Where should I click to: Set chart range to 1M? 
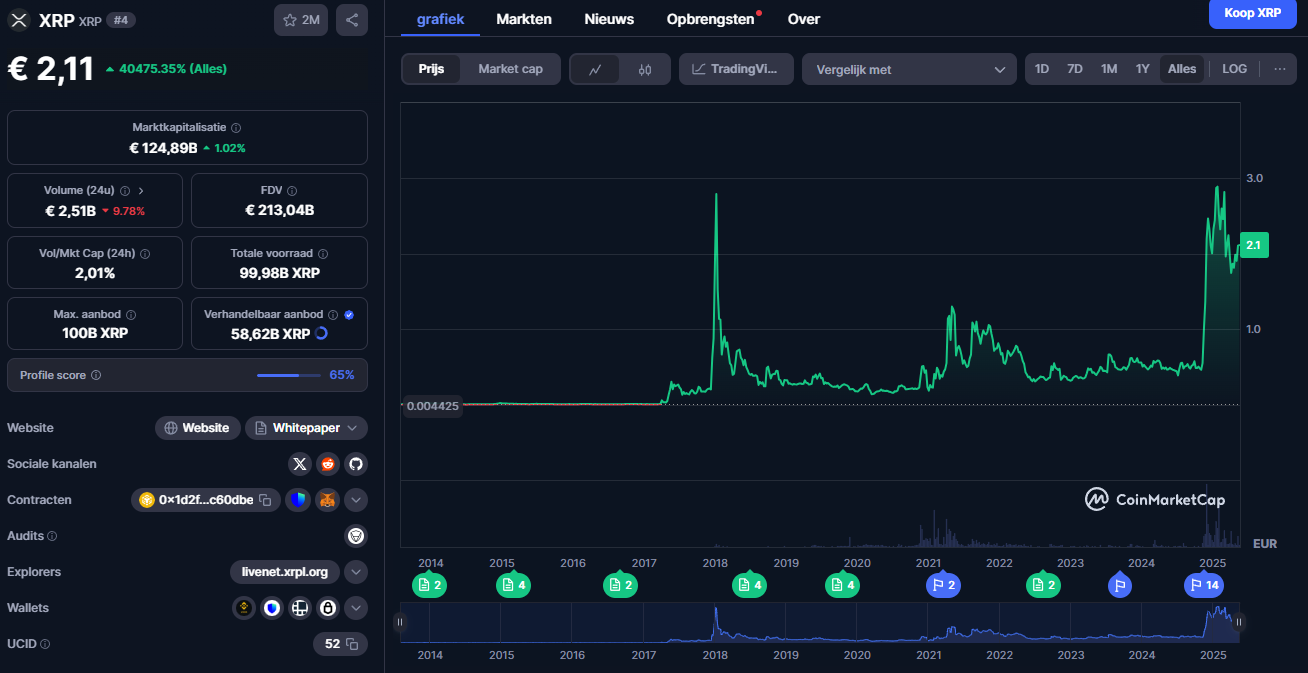(x=1109, y=69)
